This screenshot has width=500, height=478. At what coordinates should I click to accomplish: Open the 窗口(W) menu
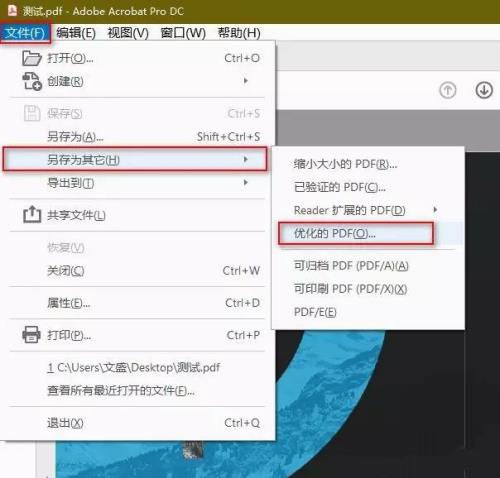(x=183, y=33)
